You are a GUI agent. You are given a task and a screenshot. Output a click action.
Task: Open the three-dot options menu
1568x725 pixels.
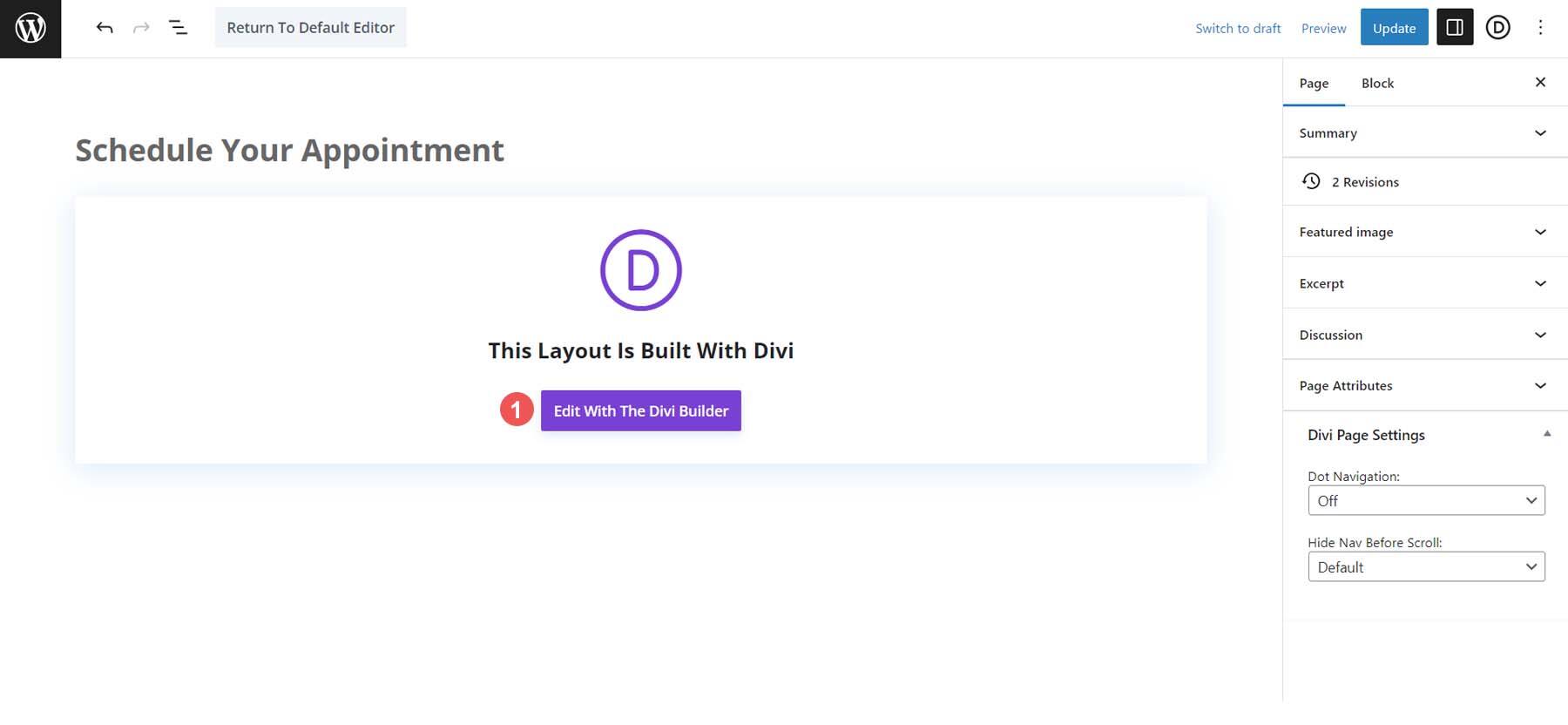[1540, 28]
